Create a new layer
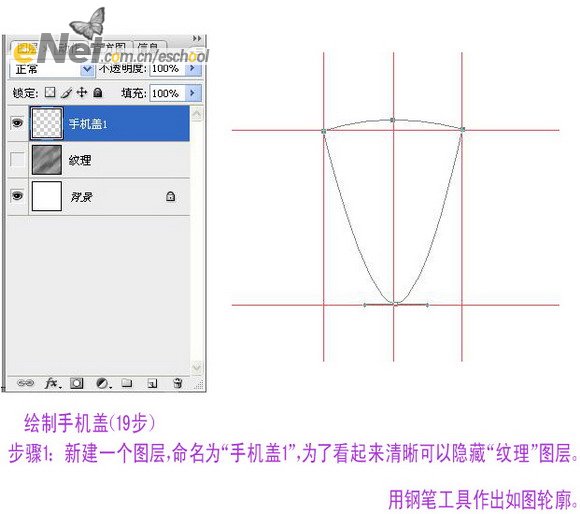This screenshot has height=514, width=580. tap(152, 383)
